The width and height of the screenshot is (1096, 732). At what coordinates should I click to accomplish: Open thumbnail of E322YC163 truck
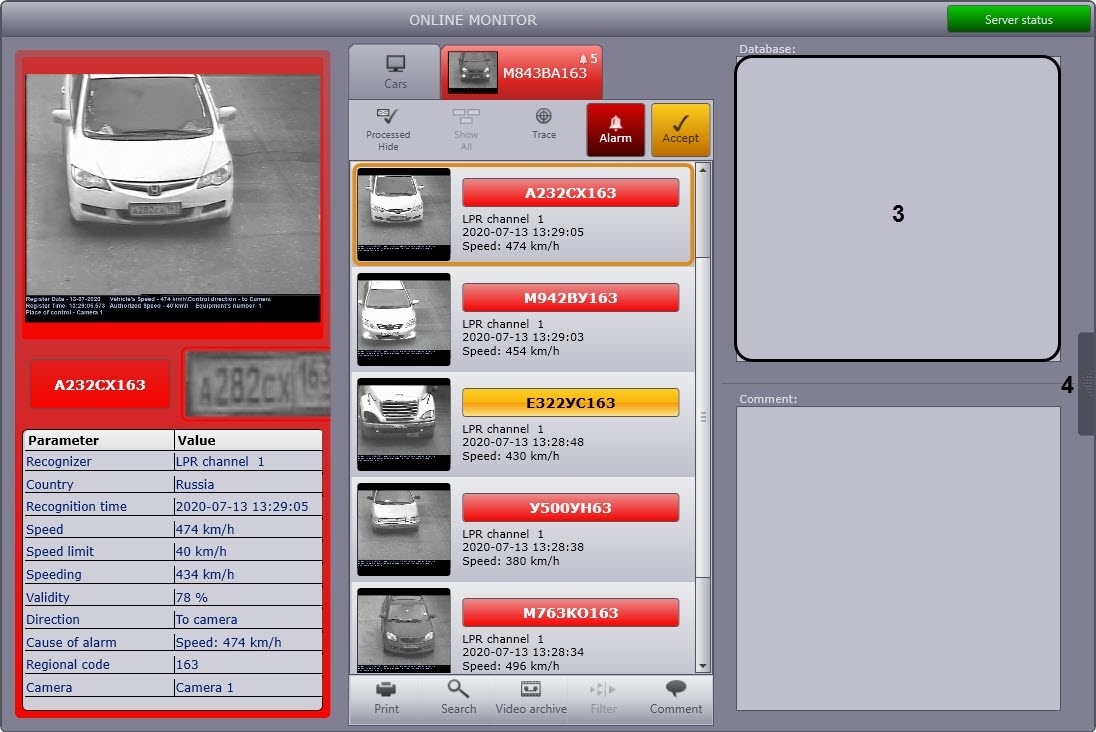coord(403,424)
